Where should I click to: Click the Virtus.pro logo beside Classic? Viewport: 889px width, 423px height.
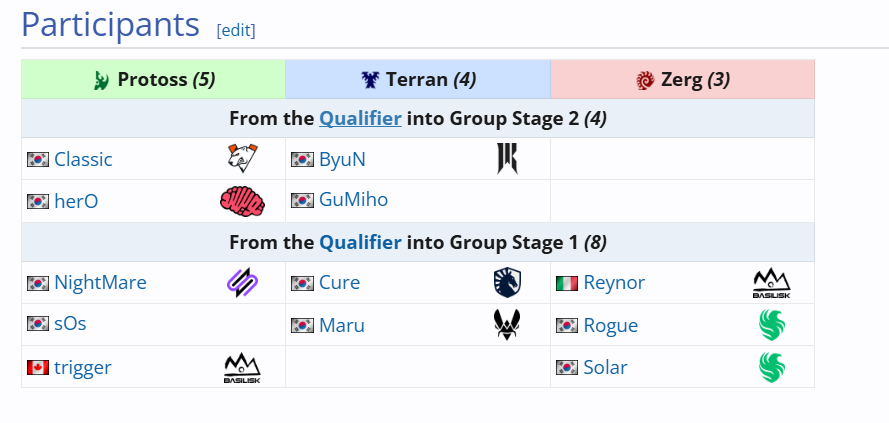tap(243, 158)
